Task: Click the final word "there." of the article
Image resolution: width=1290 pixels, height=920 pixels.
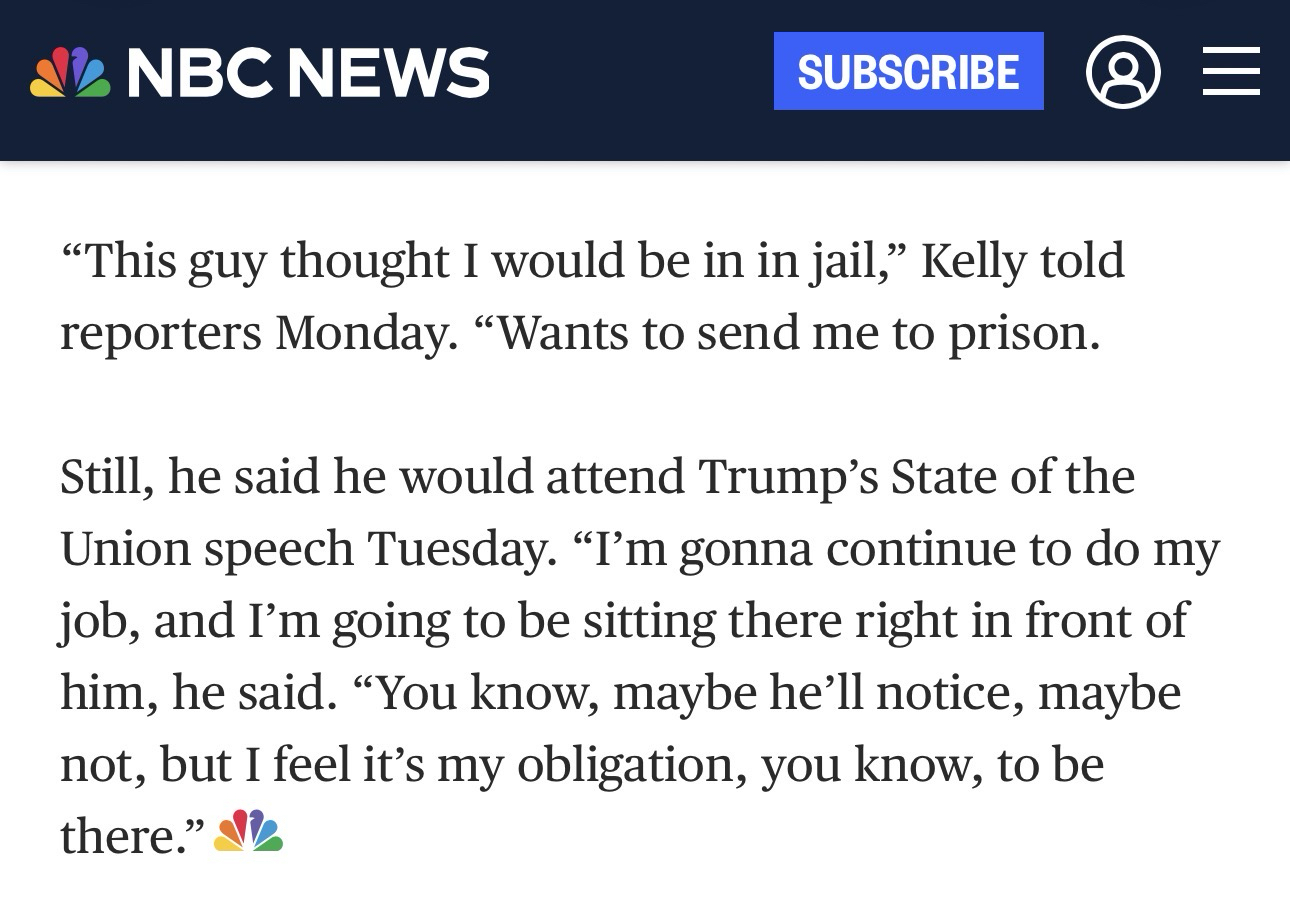Action: pos(132,836)
